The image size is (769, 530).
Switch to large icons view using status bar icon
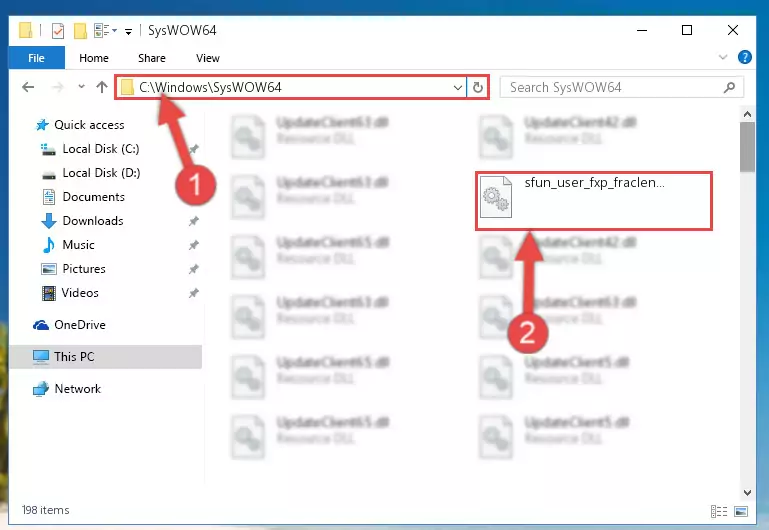point(741,511)
